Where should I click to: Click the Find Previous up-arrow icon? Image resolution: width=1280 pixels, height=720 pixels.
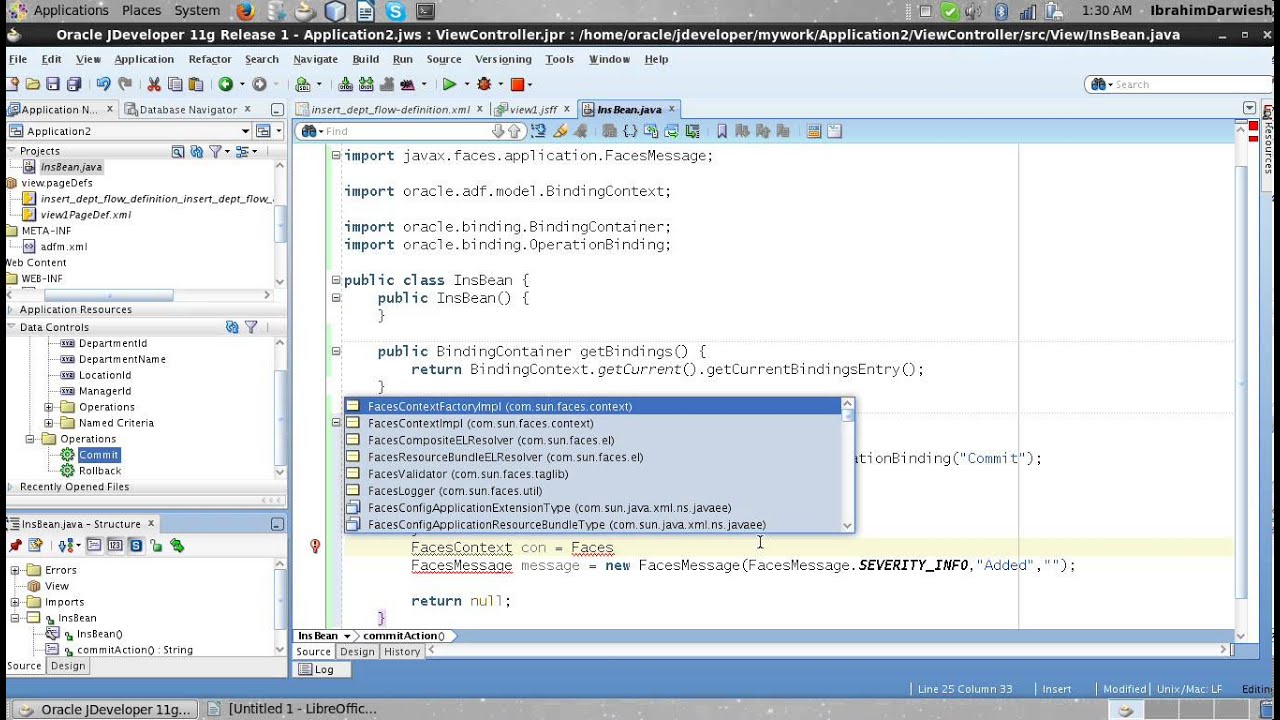point(514,131)
